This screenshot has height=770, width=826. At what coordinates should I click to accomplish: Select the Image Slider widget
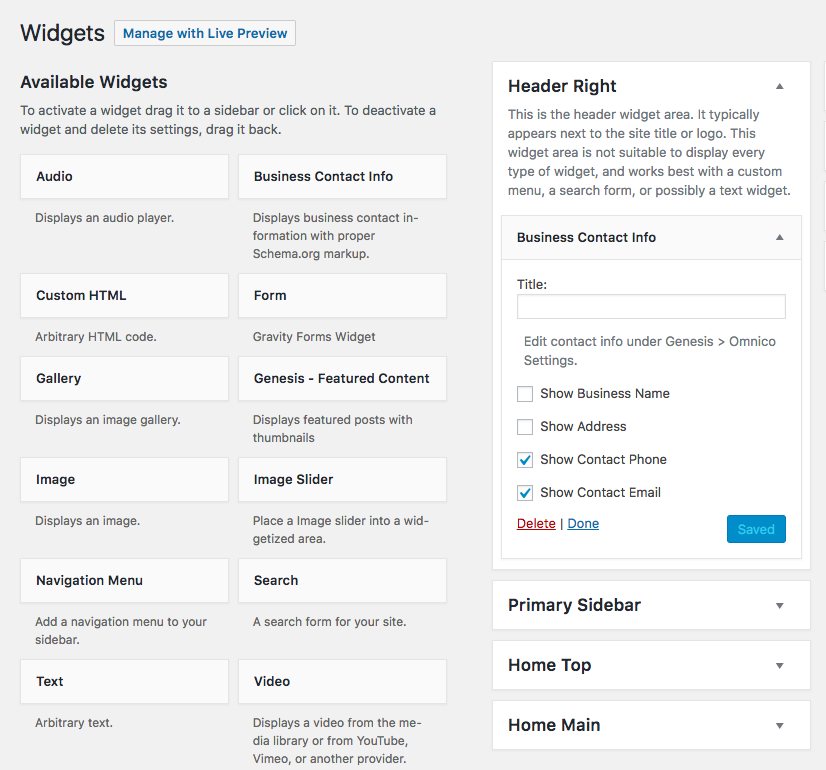pos(342,480)
